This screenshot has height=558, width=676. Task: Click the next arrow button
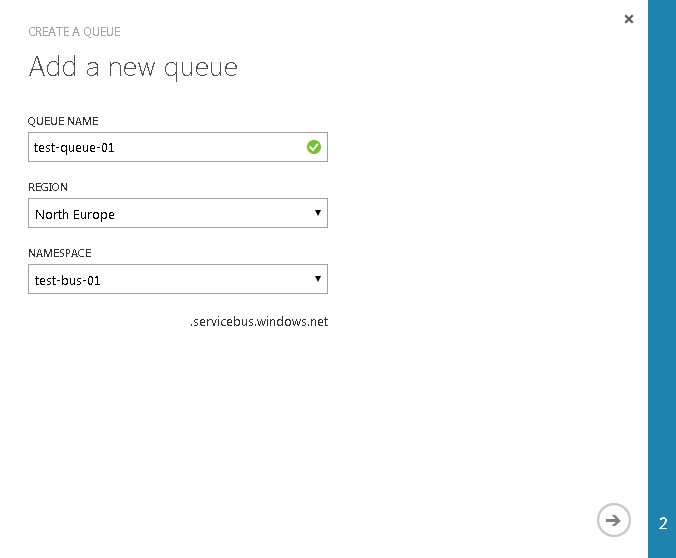[x=614, y=520]
